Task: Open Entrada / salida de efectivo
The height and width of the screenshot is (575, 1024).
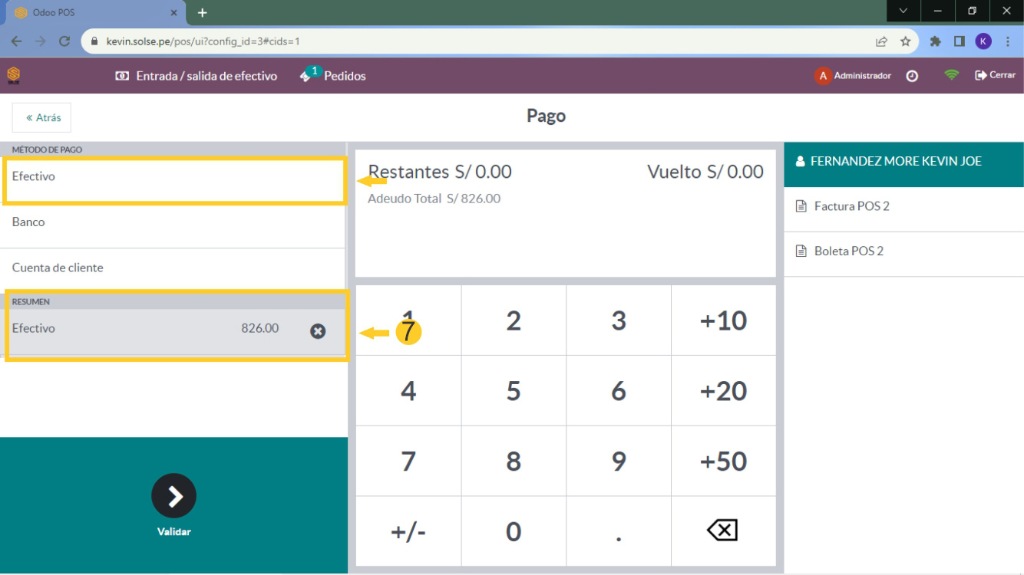Action: point(196,76)
